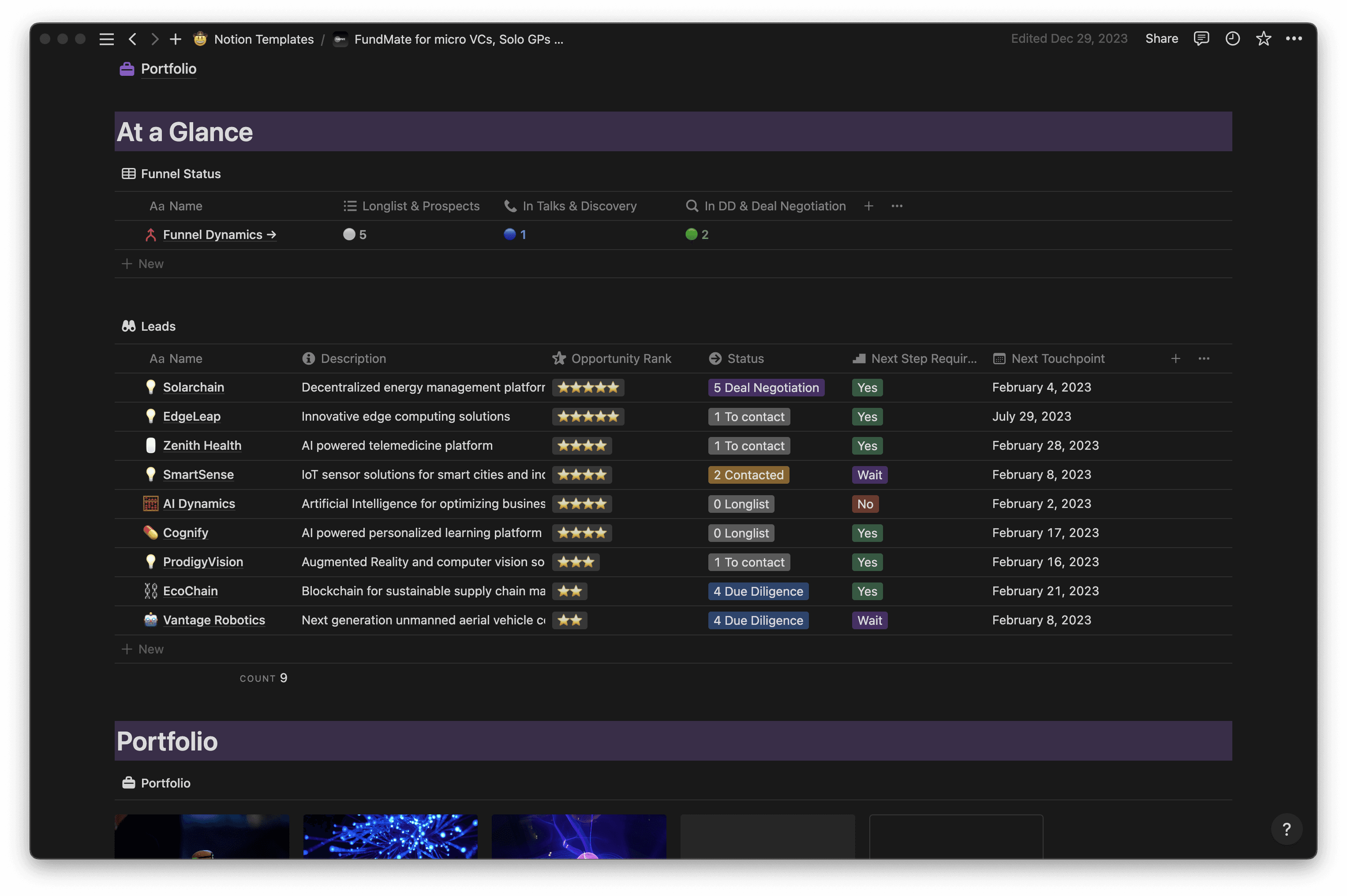Image resolution: width=1347 pixels, height=896 pixels.
Task: Go back with left arrow icon
Action: 133,39
